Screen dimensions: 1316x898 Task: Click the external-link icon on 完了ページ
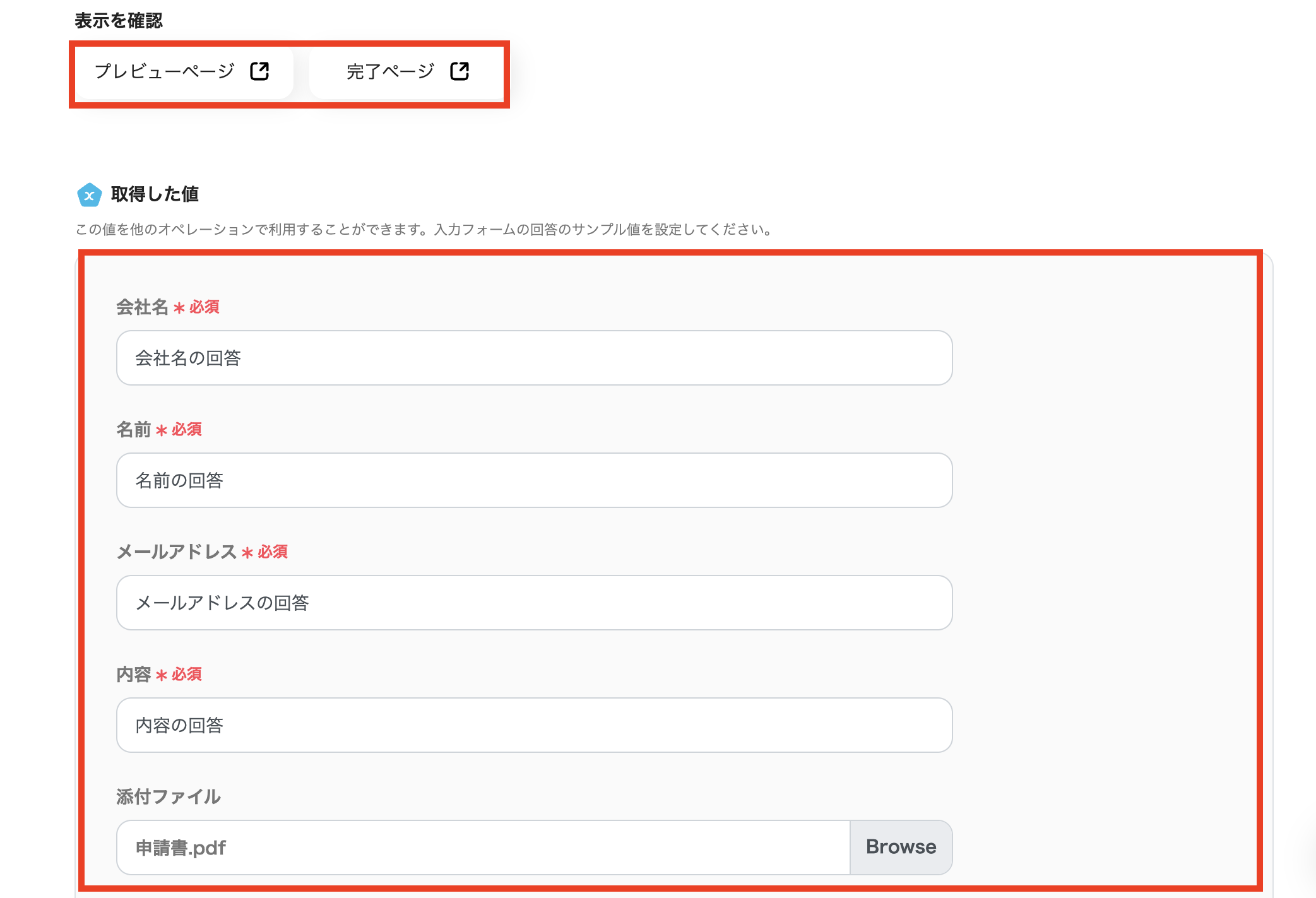459,71
